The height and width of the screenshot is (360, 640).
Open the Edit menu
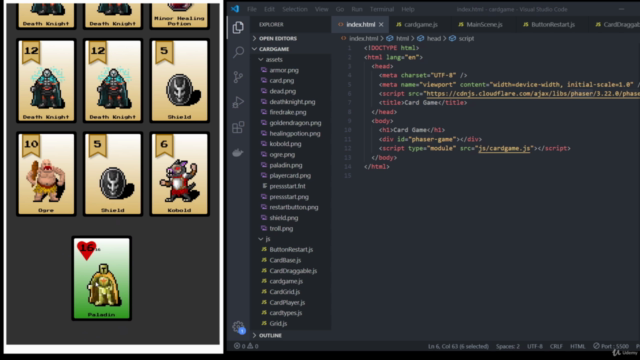269,9
